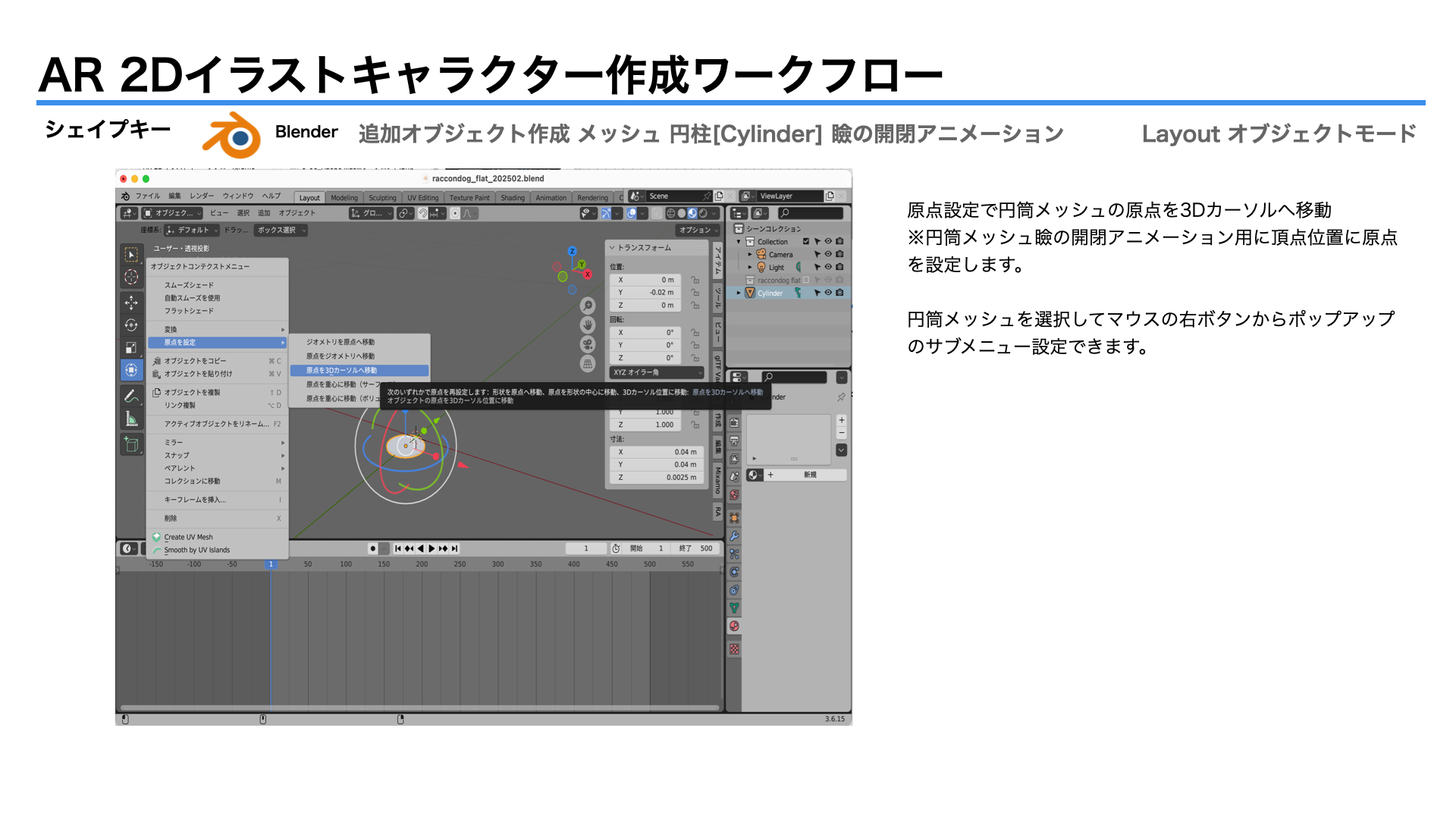Toggle the camera view gizmo
Image resolution: width=1456 pixels, height=819 pixels.
click(588, 344)
